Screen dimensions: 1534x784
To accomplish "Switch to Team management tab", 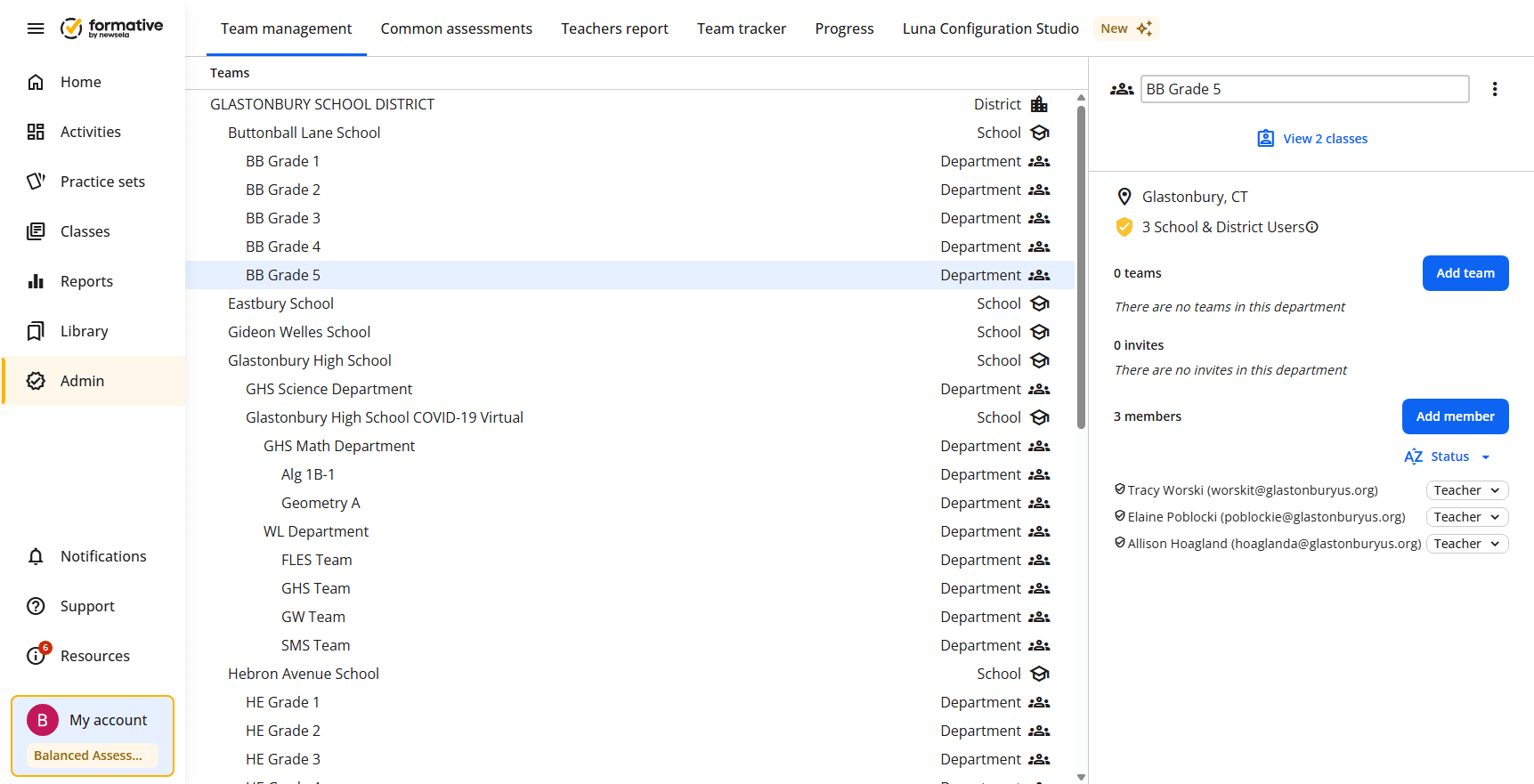I will (287, 28).
